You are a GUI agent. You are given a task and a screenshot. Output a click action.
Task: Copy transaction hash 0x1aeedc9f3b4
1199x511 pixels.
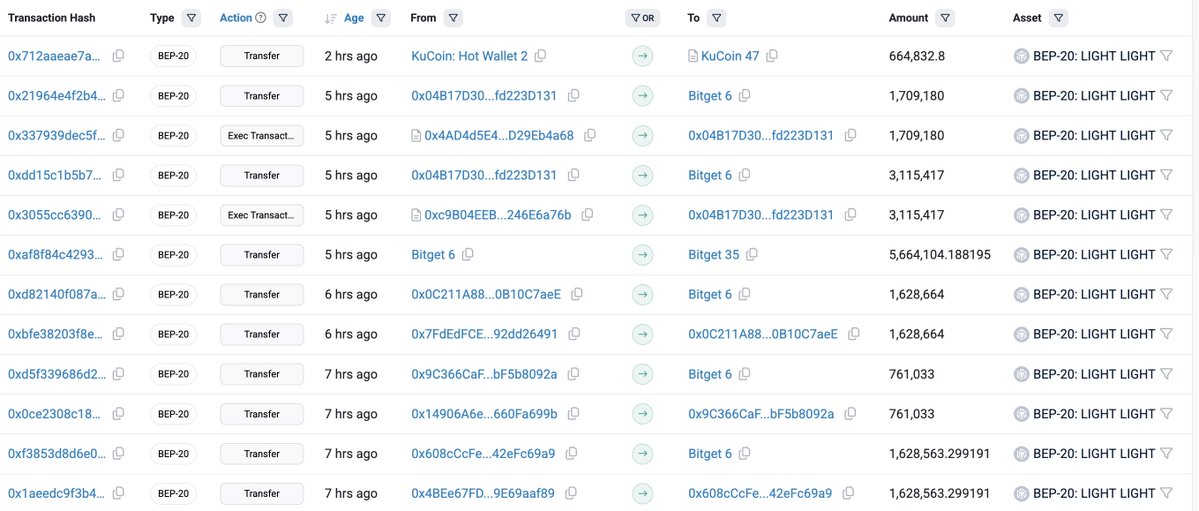(119, 493)
